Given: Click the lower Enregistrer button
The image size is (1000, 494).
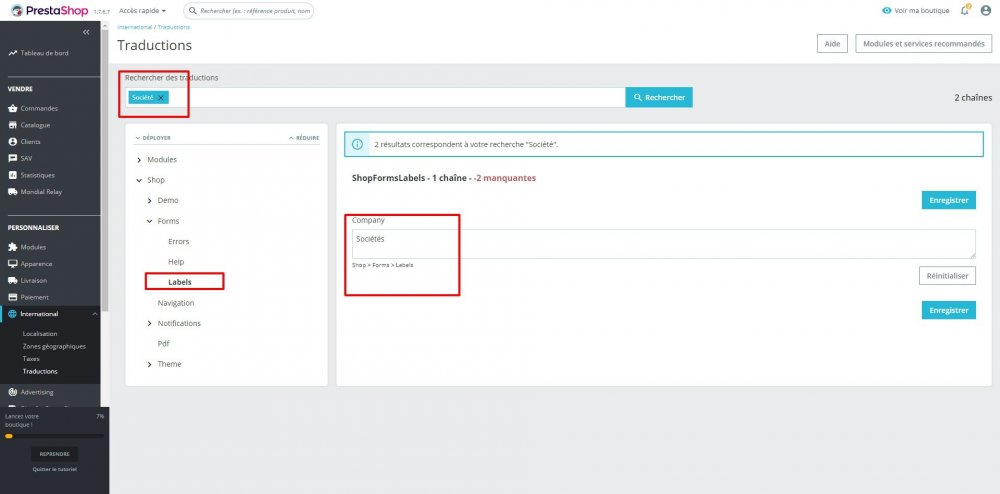Looking at the screenshot, I should click(948, 310).
